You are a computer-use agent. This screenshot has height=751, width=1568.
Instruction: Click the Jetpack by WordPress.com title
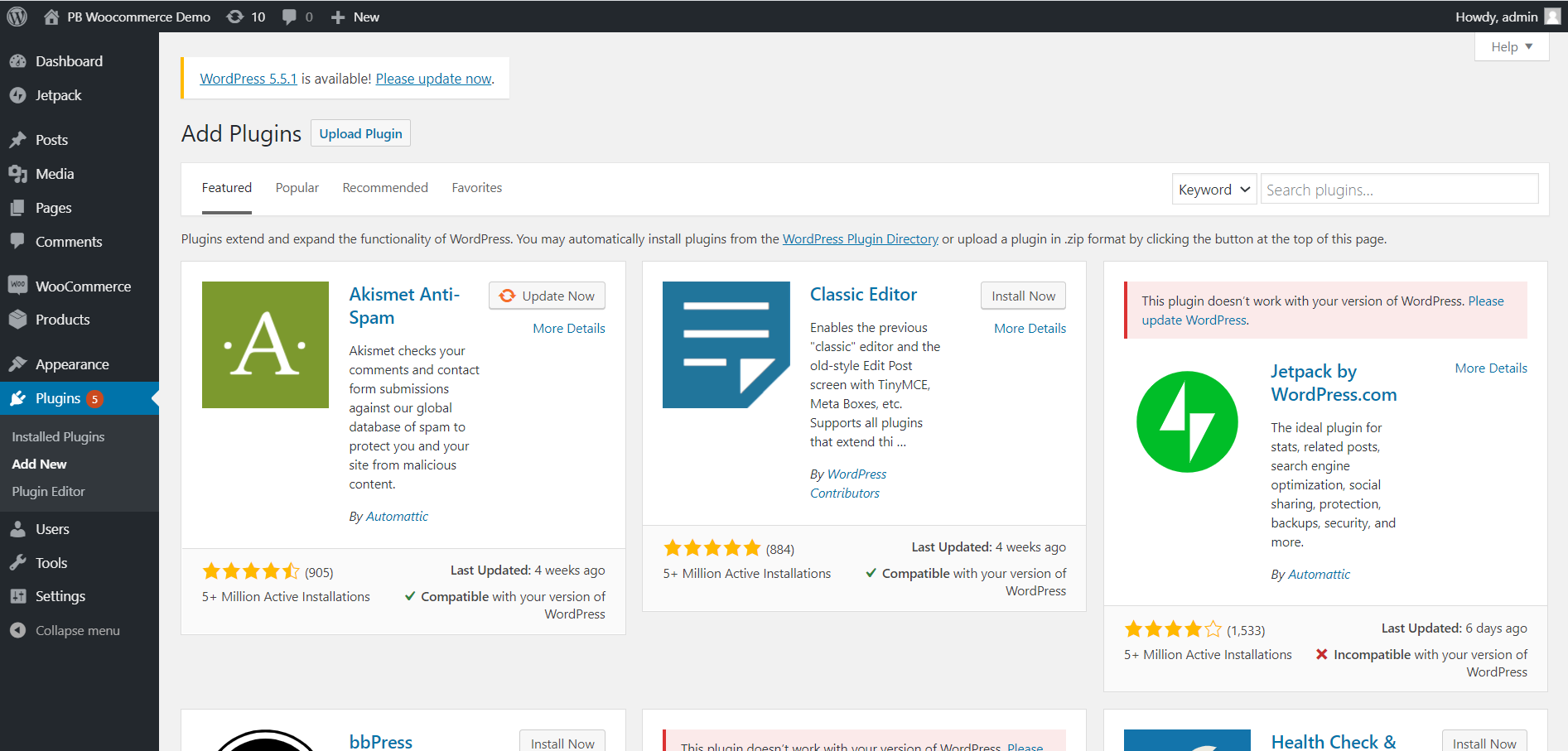pos(1334,383)
